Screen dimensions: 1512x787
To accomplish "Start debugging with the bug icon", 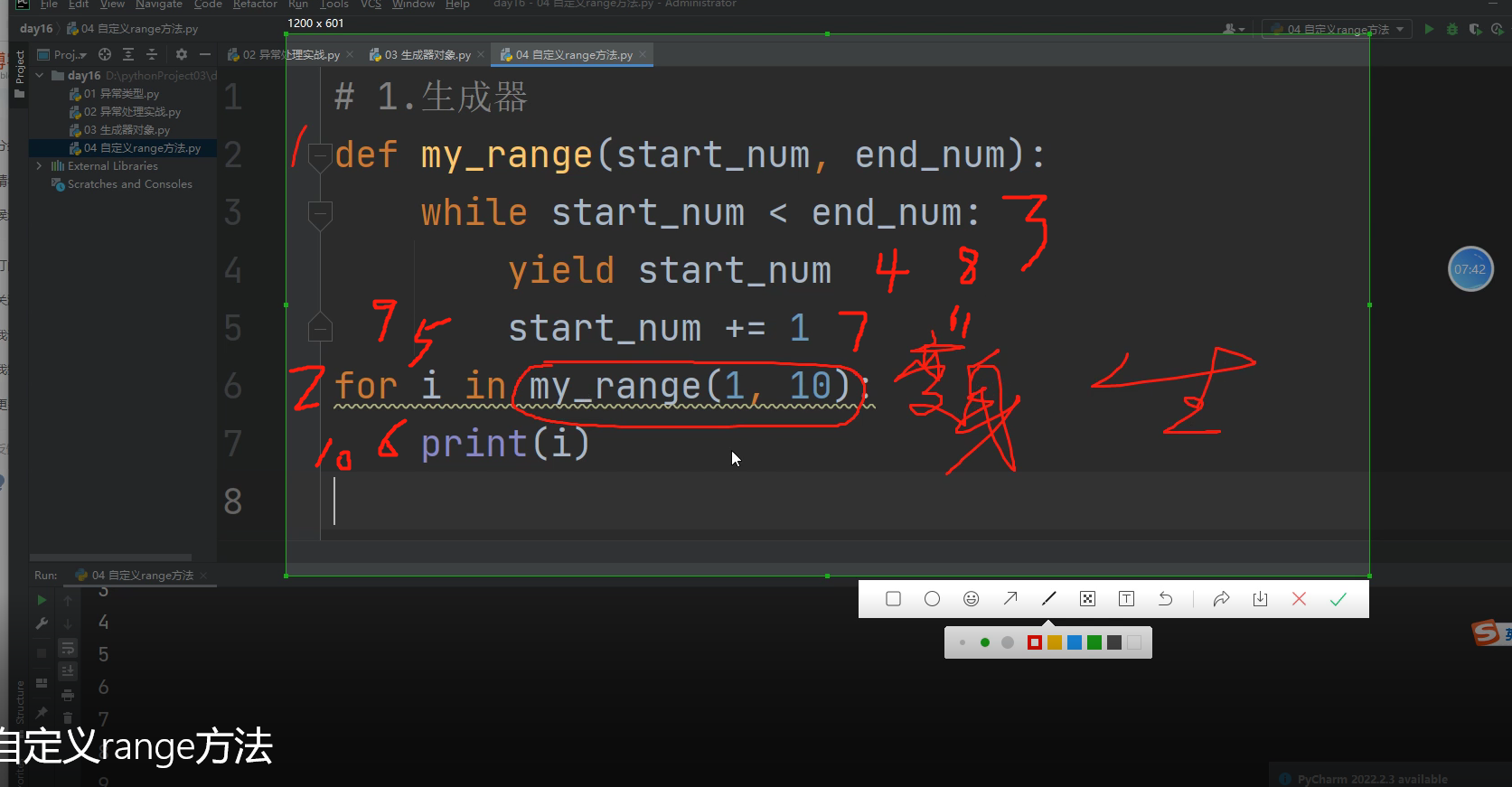I will 1452,29.
